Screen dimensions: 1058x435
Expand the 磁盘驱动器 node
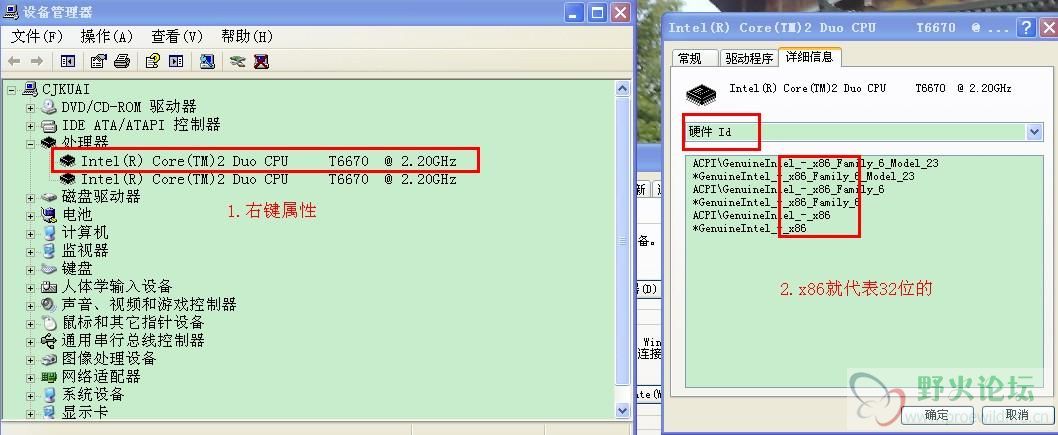coord(30,198)
